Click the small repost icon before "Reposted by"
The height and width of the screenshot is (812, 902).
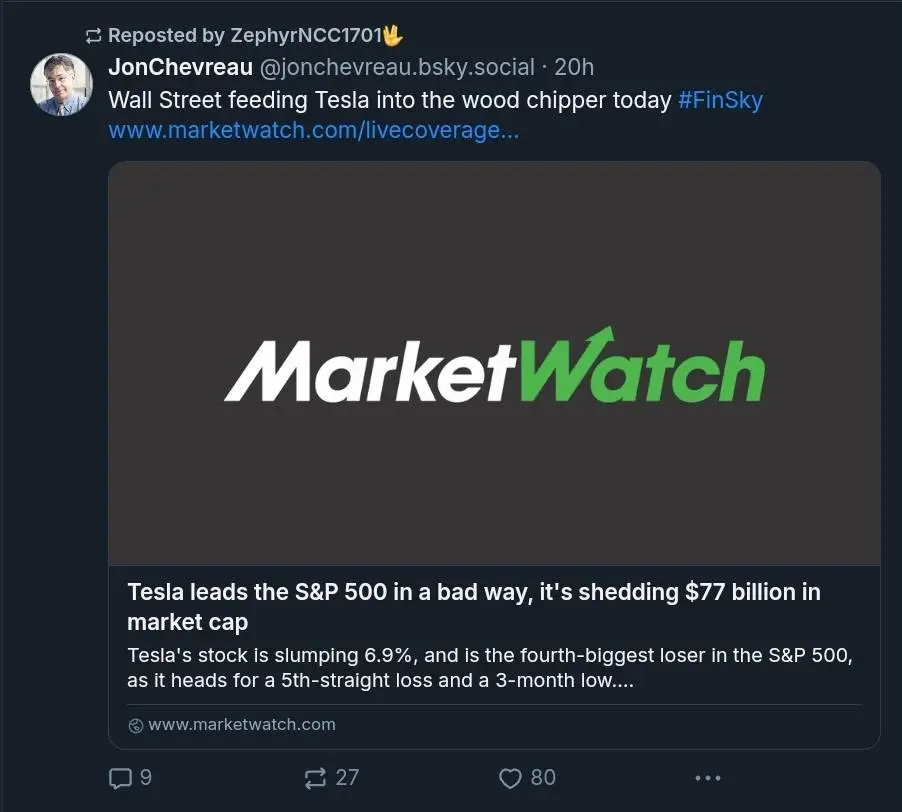tap(94, 36)
